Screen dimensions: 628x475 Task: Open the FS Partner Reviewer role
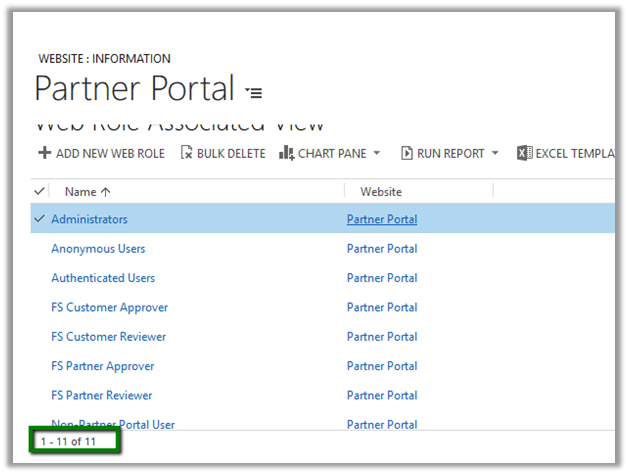[x=102, y=396]
